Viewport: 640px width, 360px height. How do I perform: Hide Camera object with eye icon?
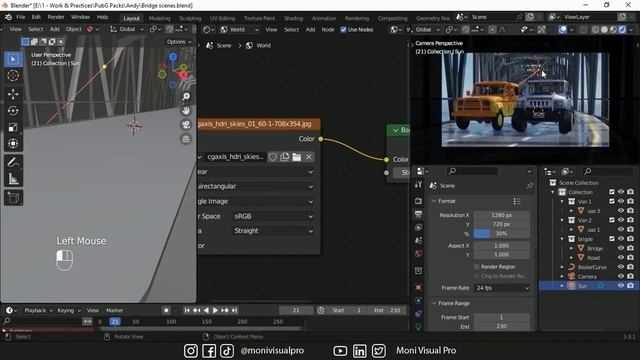[x=621, y=276]
